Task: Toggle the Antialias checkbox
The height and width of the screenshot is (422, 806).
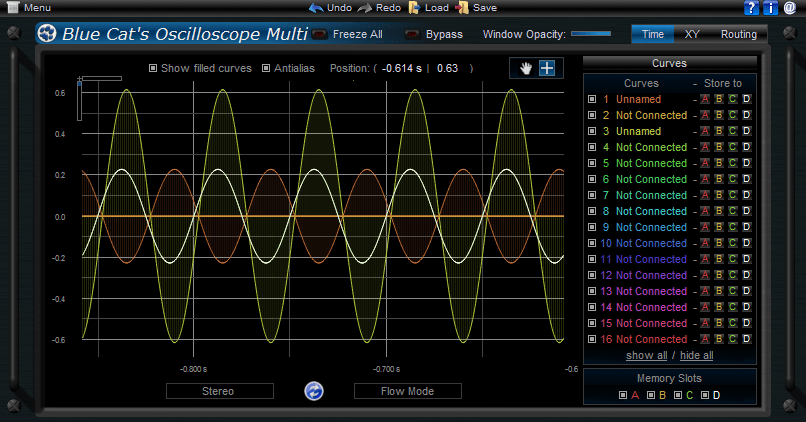Action: [266, 69]
